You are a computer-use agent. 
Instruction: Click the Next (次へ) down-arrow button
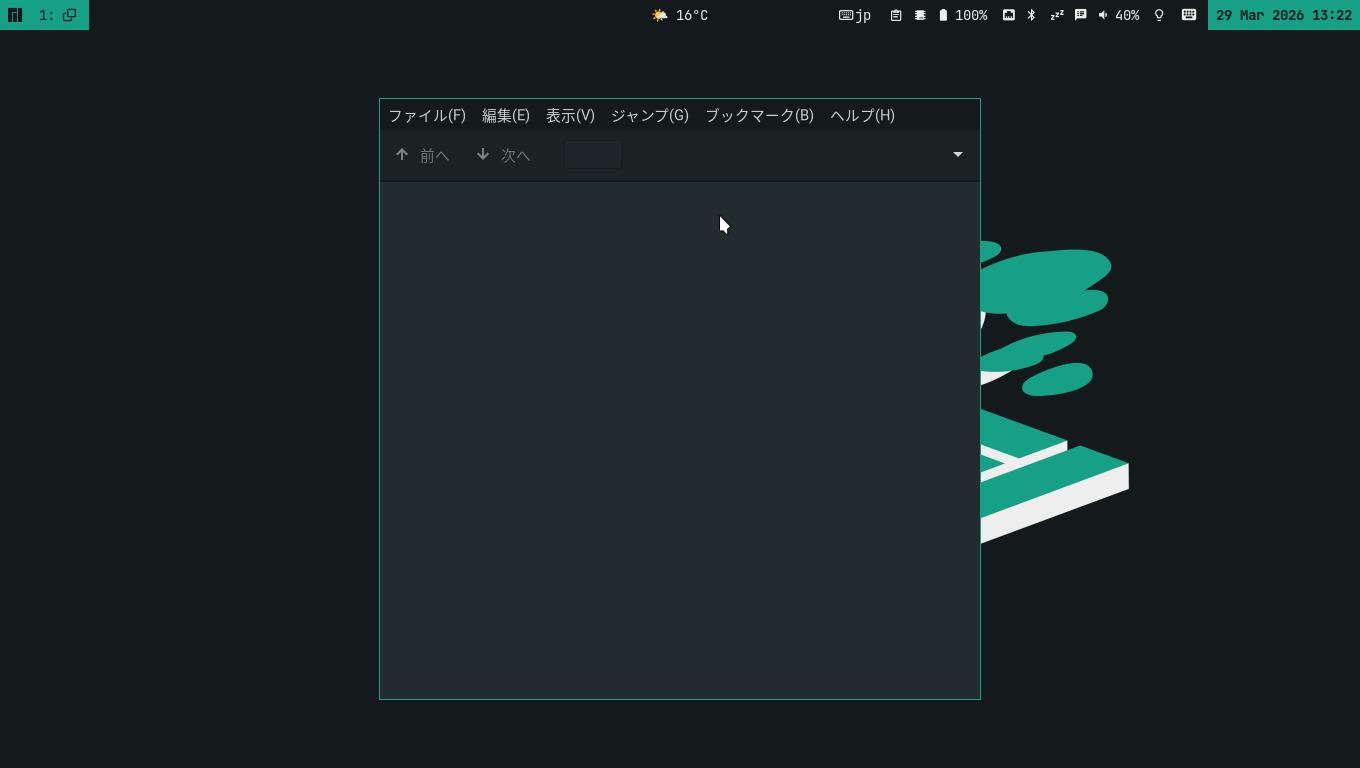point(502,155)
